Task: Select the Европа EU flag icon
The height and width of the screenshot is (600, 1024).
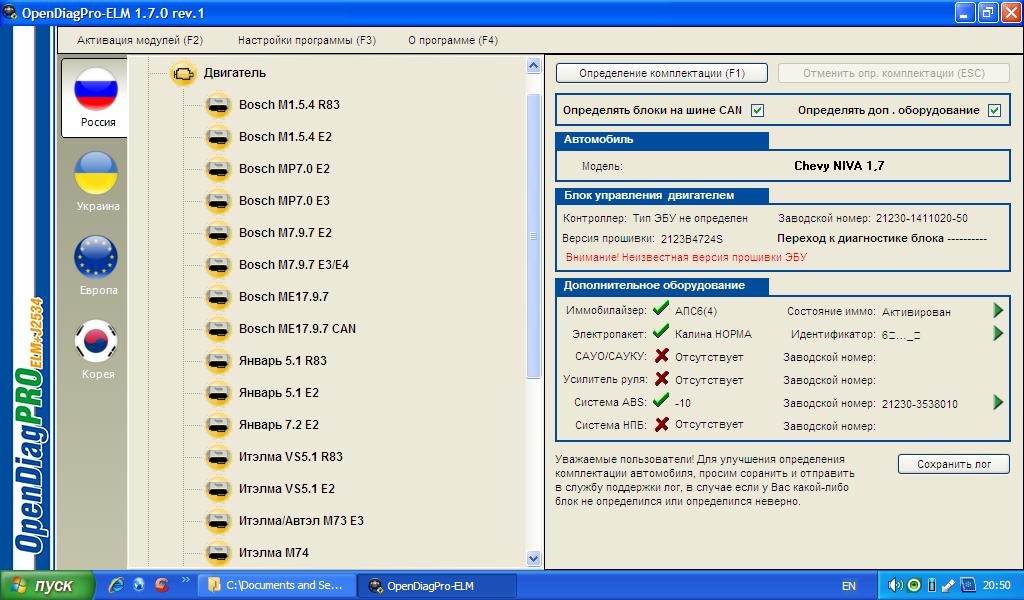Action: [x=96, y=257]
